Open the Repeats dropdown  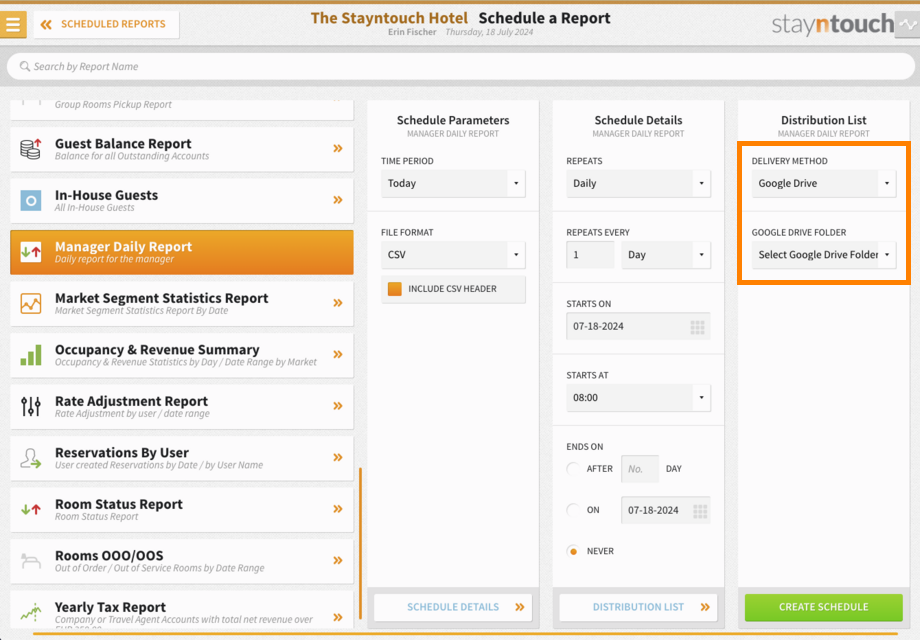click(638, 184)
